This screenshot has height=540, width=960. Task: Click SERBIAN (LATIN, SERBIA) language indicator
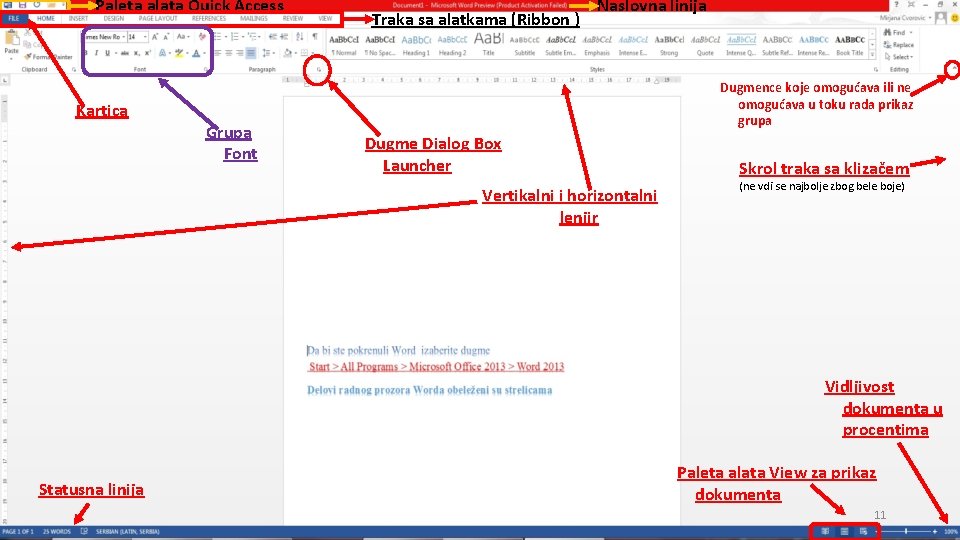127,531
